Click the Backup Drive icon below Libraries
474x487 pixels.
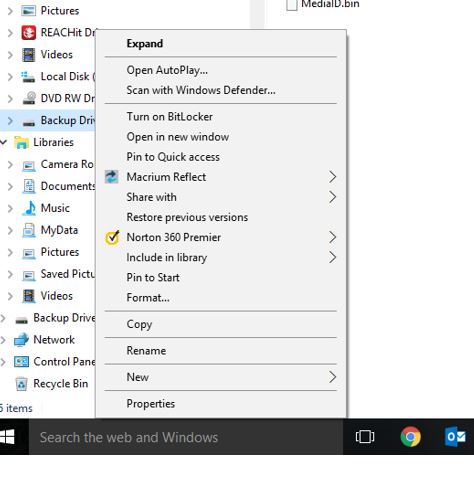coord(22,320)
